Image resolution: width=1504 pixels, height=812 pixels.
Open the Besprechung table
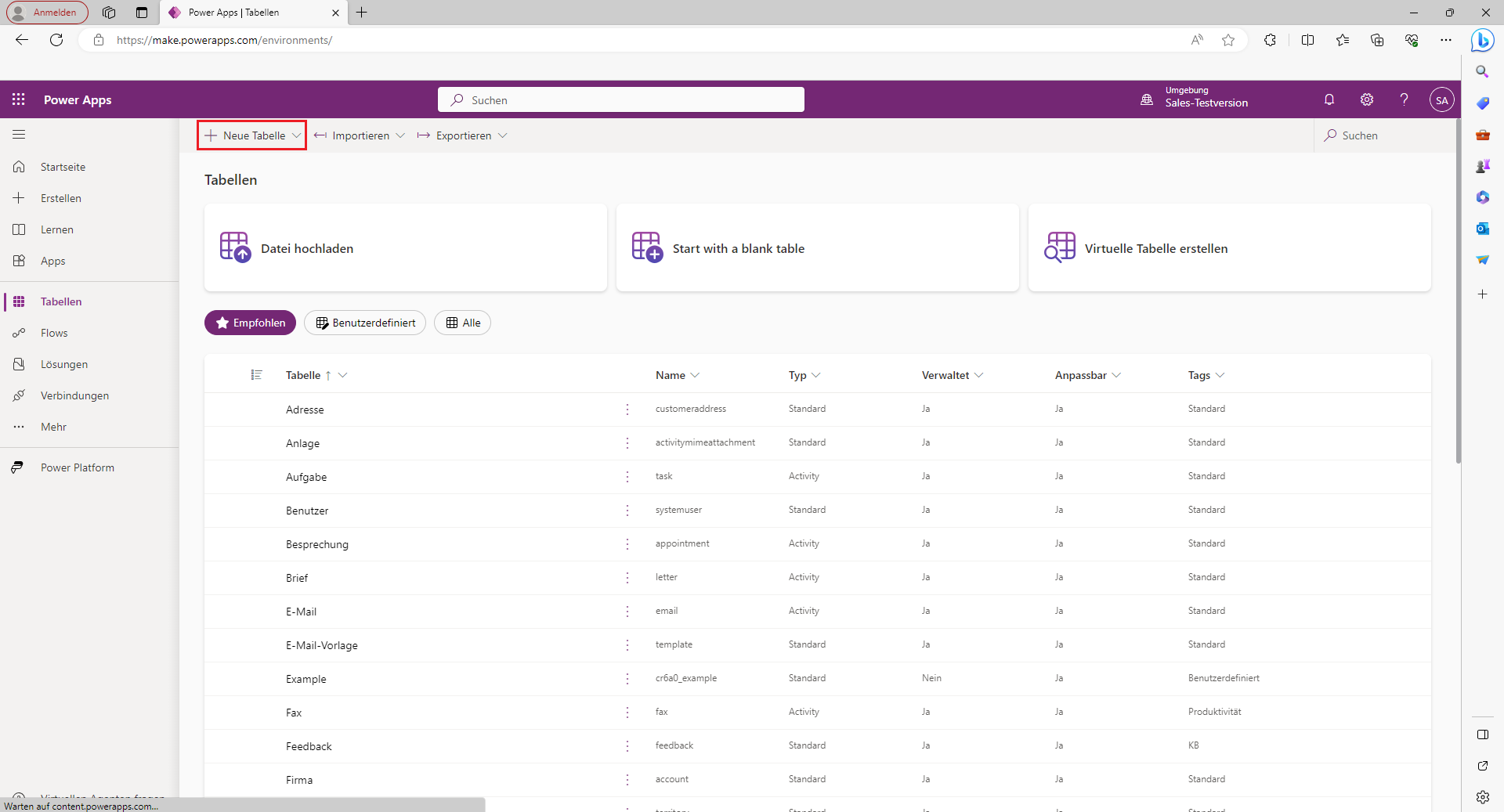317,544
